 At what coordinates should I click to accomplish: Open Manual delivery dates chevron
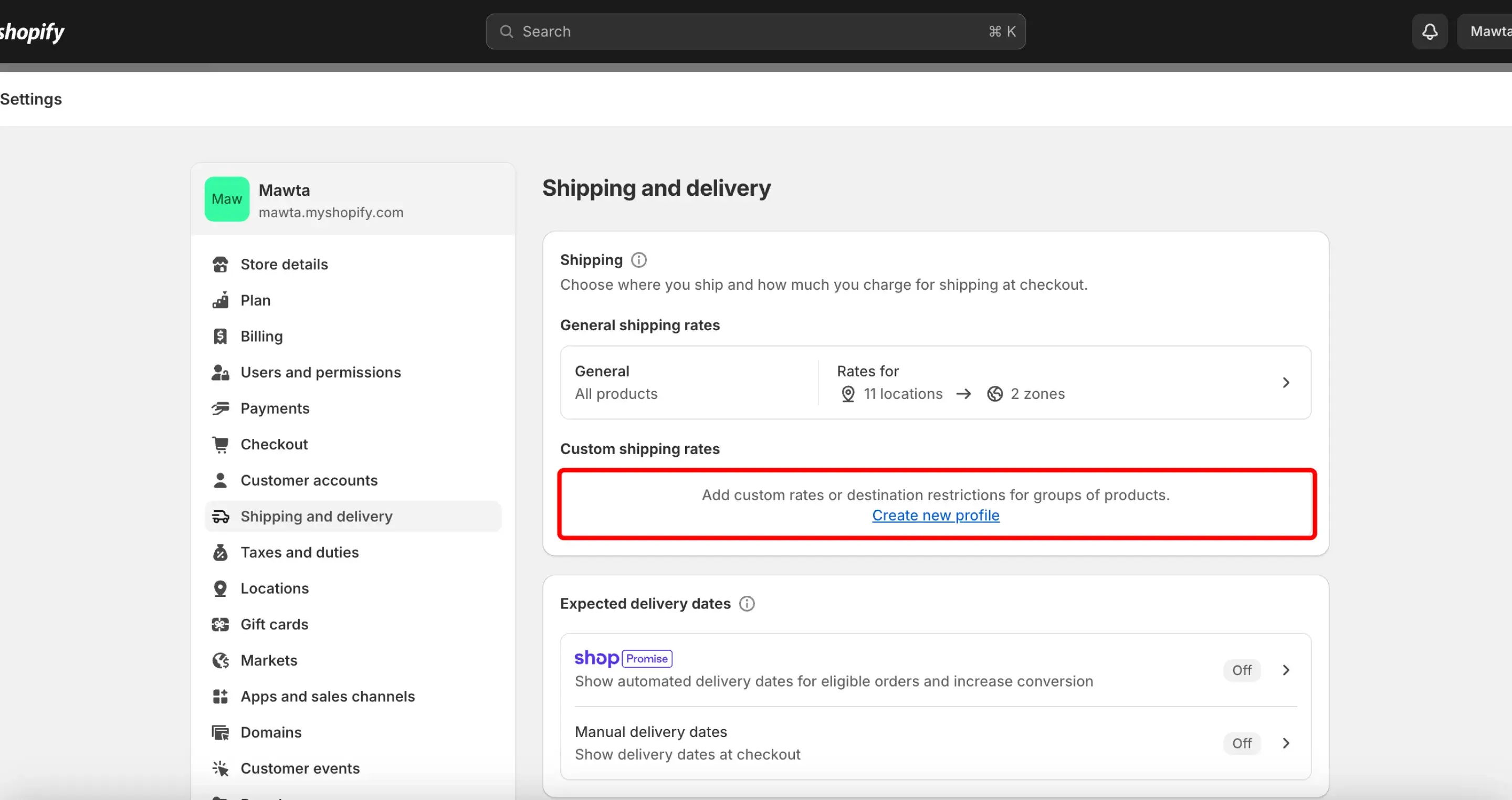[1285, 744]
